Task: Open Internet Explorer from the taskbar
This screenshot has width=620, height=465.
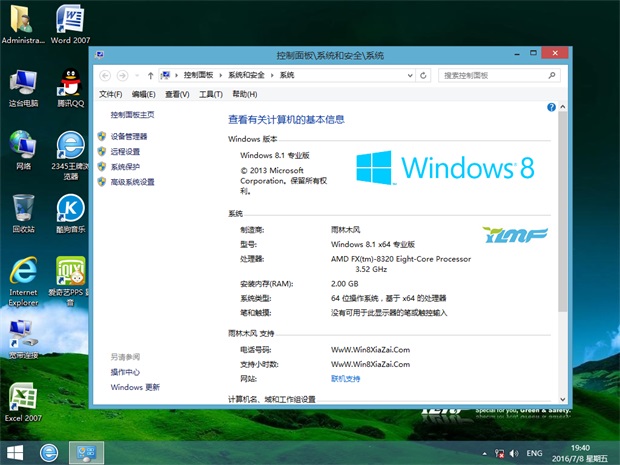Action: [x=50, y=451]
